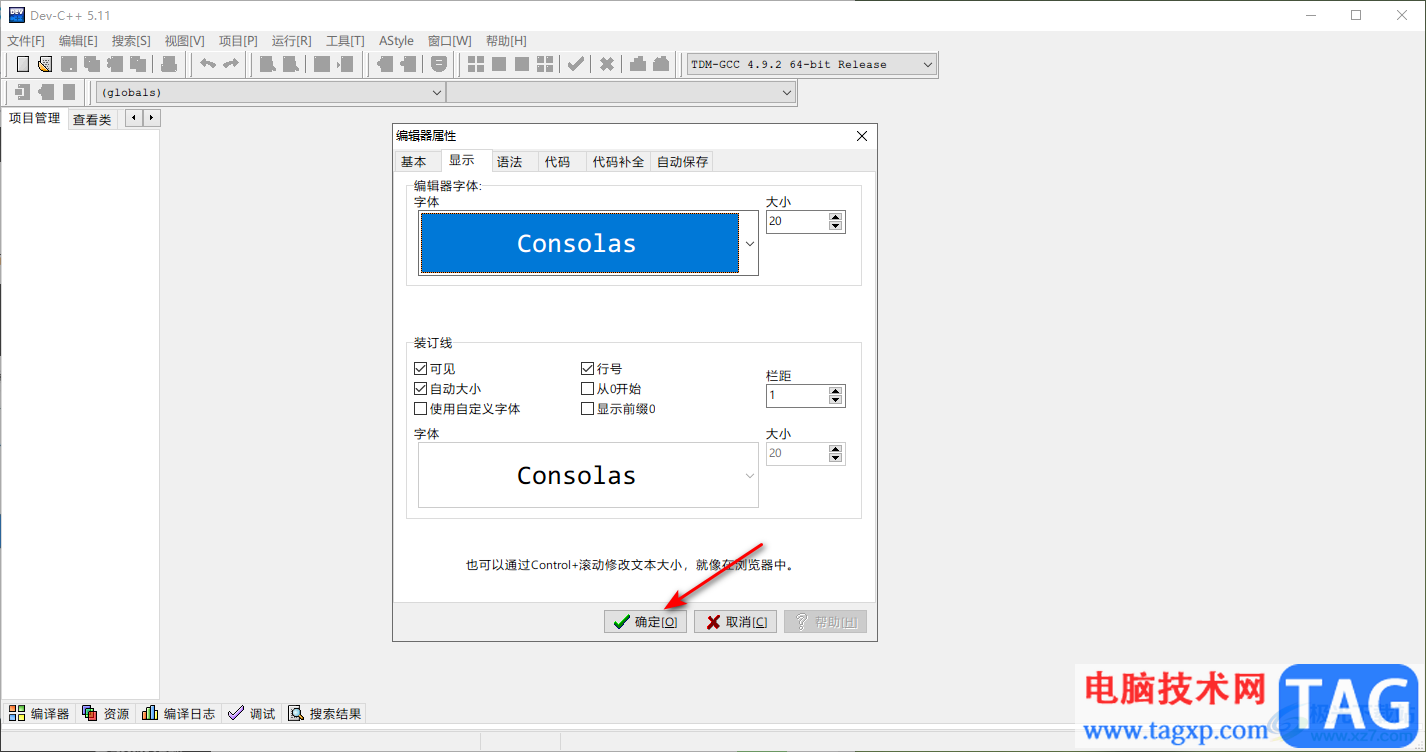This screenshot has width=1426, height=752.
Task: Open the 编译日志 bottom panel tab
Action: click(178, 713)
